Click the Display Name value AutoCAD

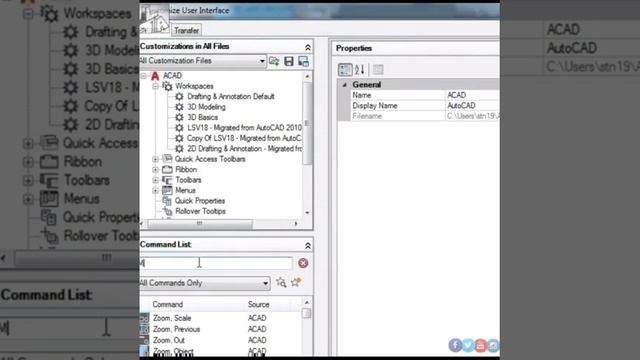tap(461, 106)
